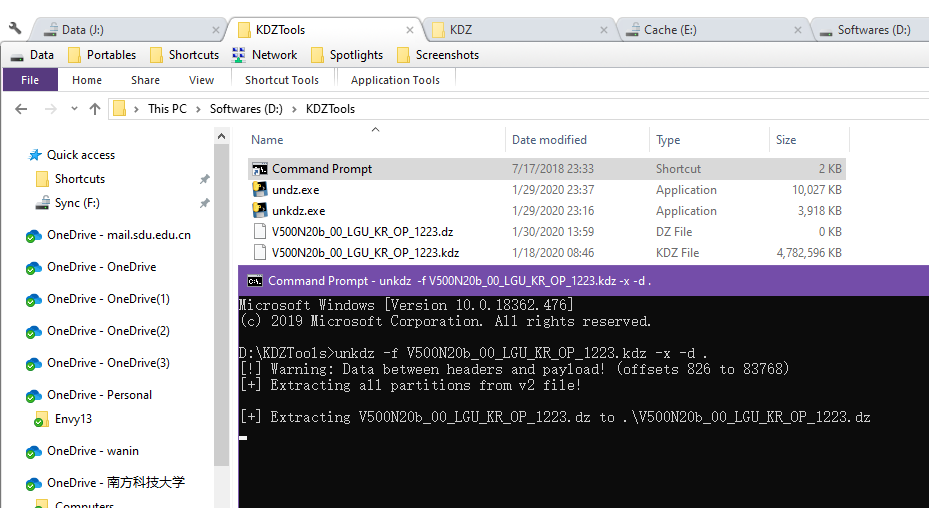
Task: Click the address bar folder icon
Action: click(120, 109)
